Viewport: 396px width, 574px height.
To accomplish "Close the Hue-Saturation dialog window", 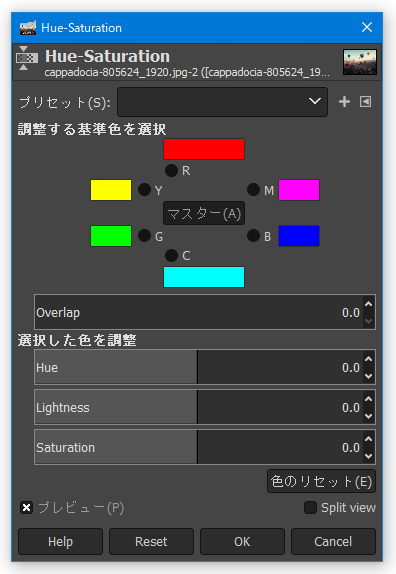I will point(367,27).
